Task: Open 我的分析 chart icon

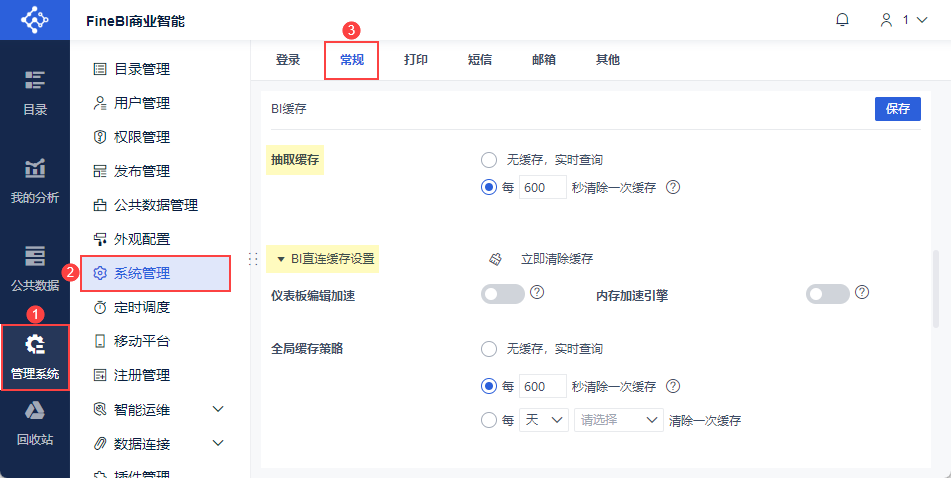Action: pos(35,169)
